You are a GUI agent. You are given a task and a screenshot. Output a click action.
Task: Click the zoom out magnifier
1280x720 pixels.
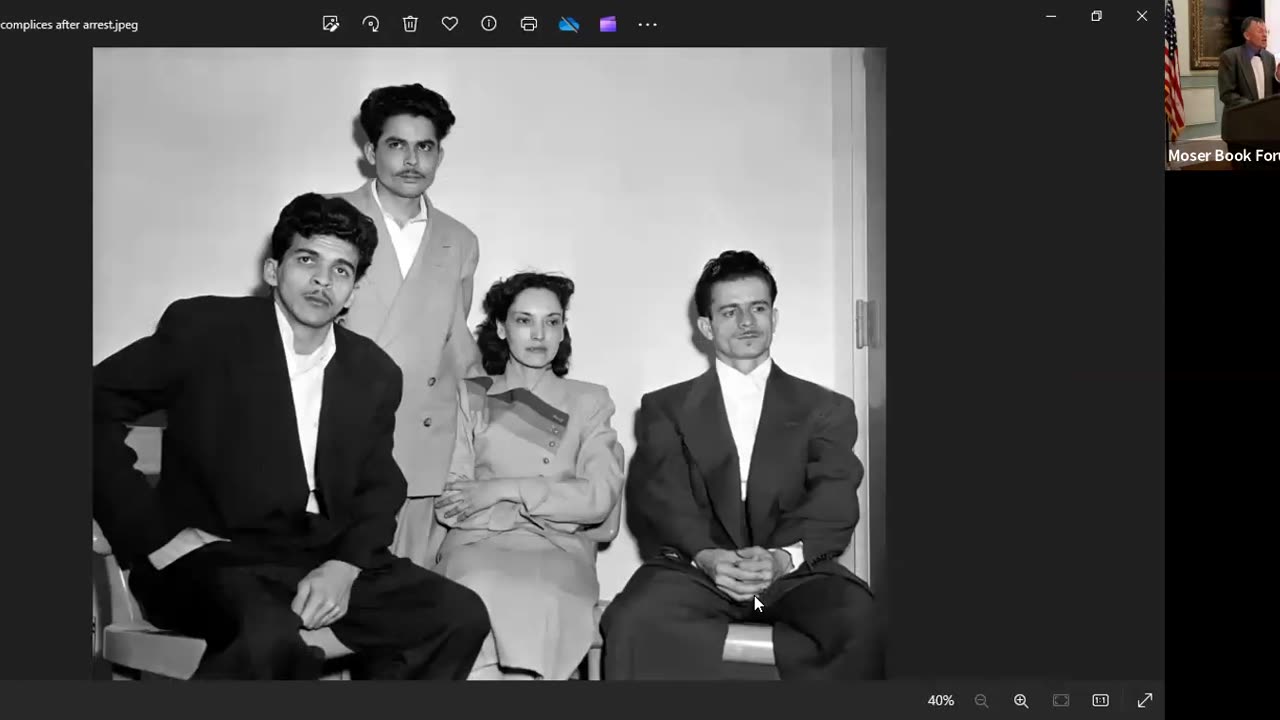pos(981,701)
